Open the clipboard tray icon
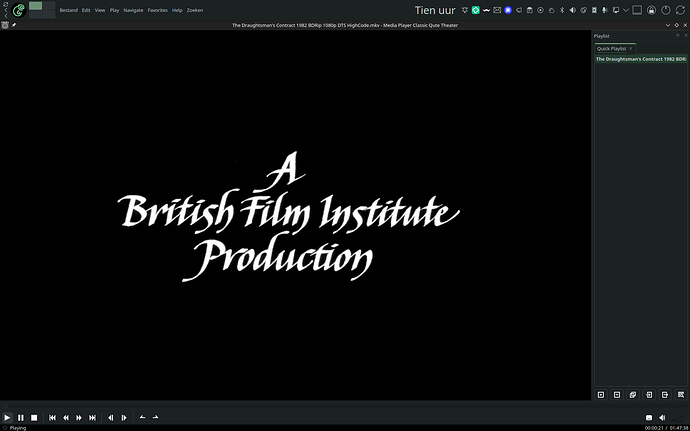Viewport: 690px width, 431px height. click(x=530, y=10)
